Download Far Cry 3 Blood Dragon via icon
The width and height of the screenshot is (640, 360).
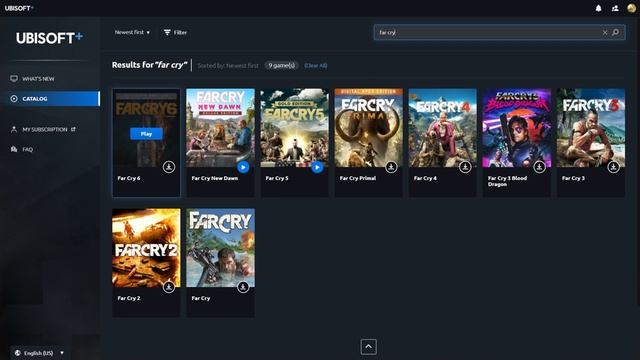pyautogui.click(x=539, y=167)
